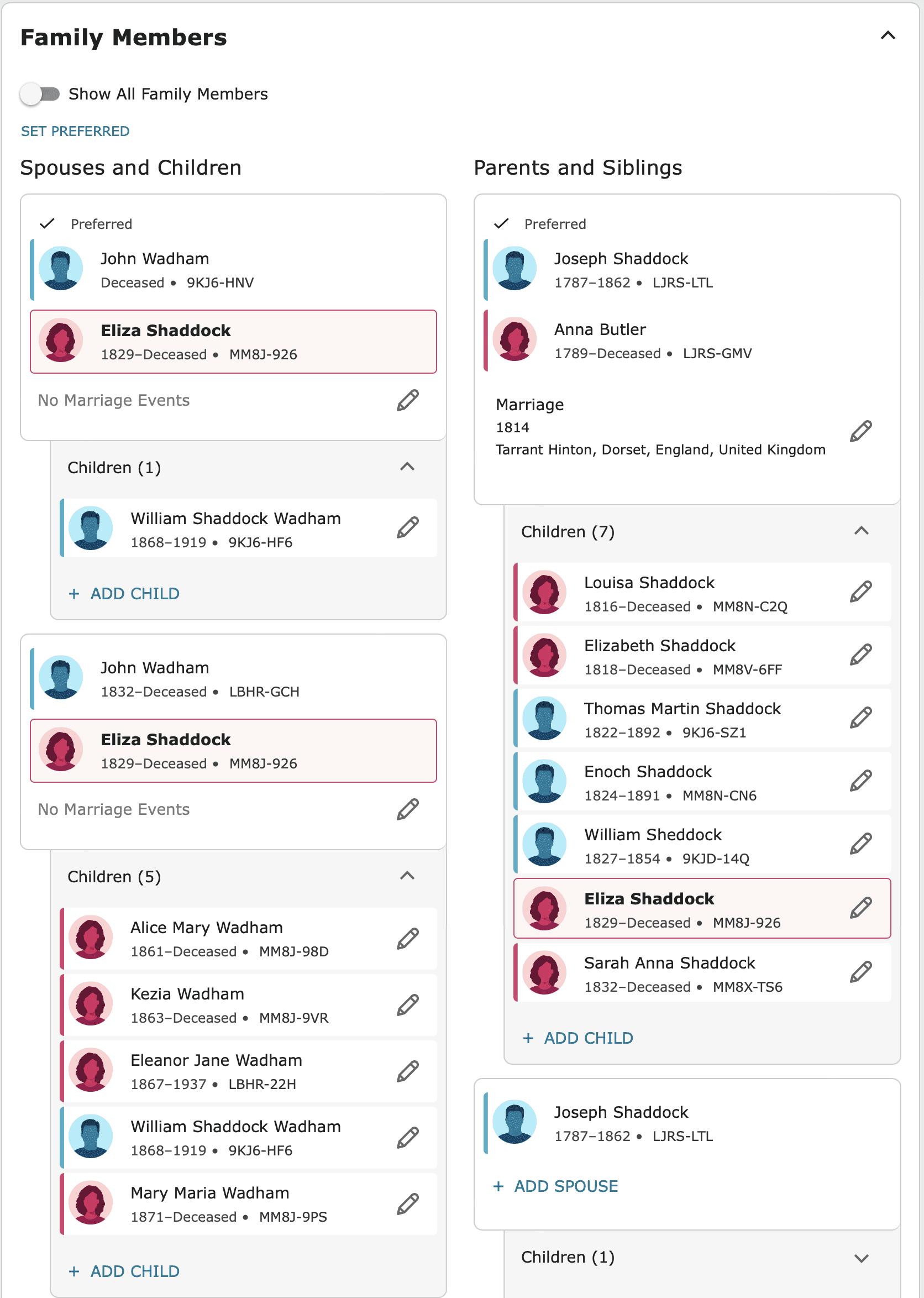
Task: Collapse the Children (7) list
Action: pyautogui.click(x=861, y=531)
